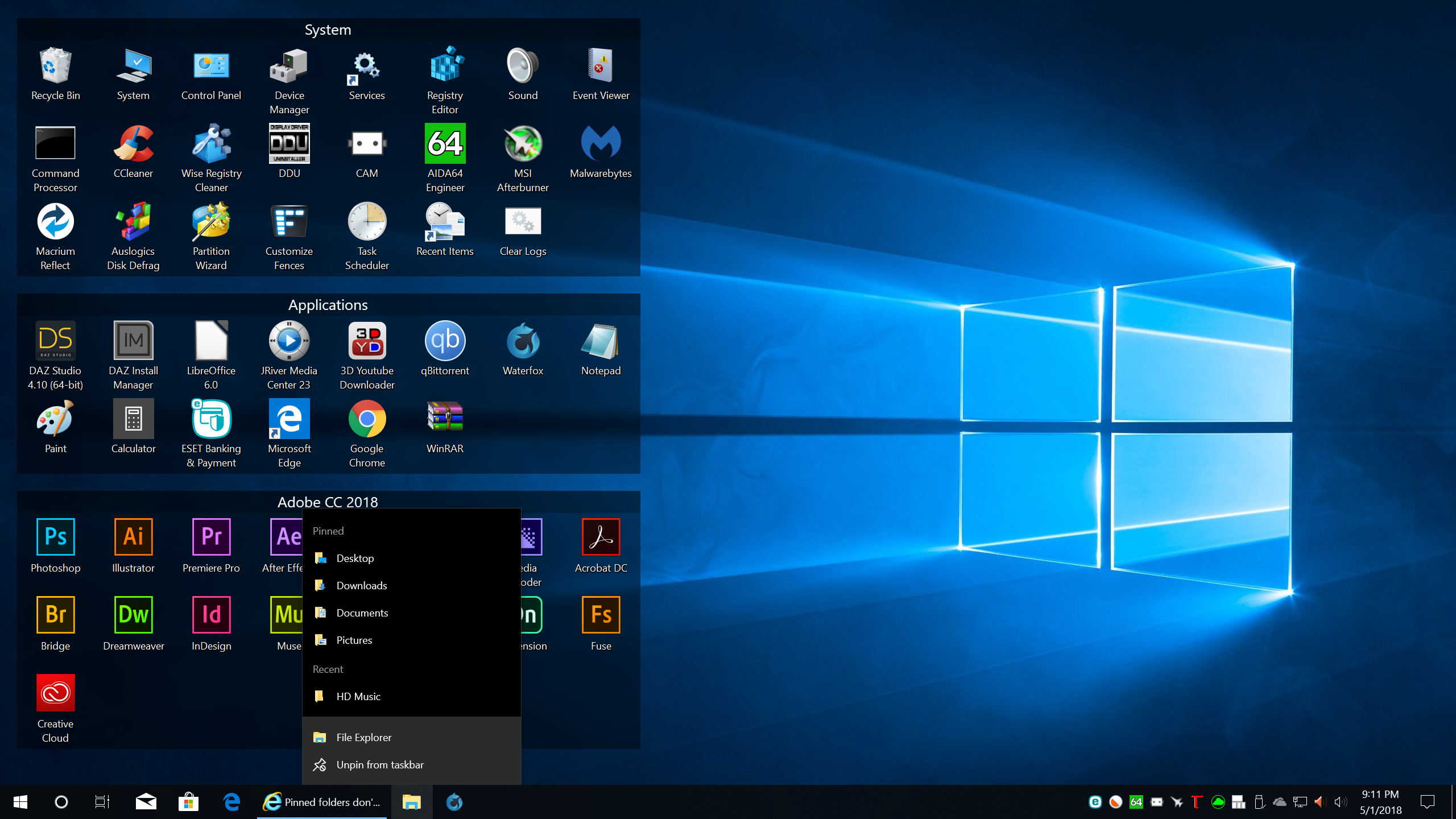
Task: Launch JRiver Media Center 23
Action: (x=289, y=356)
